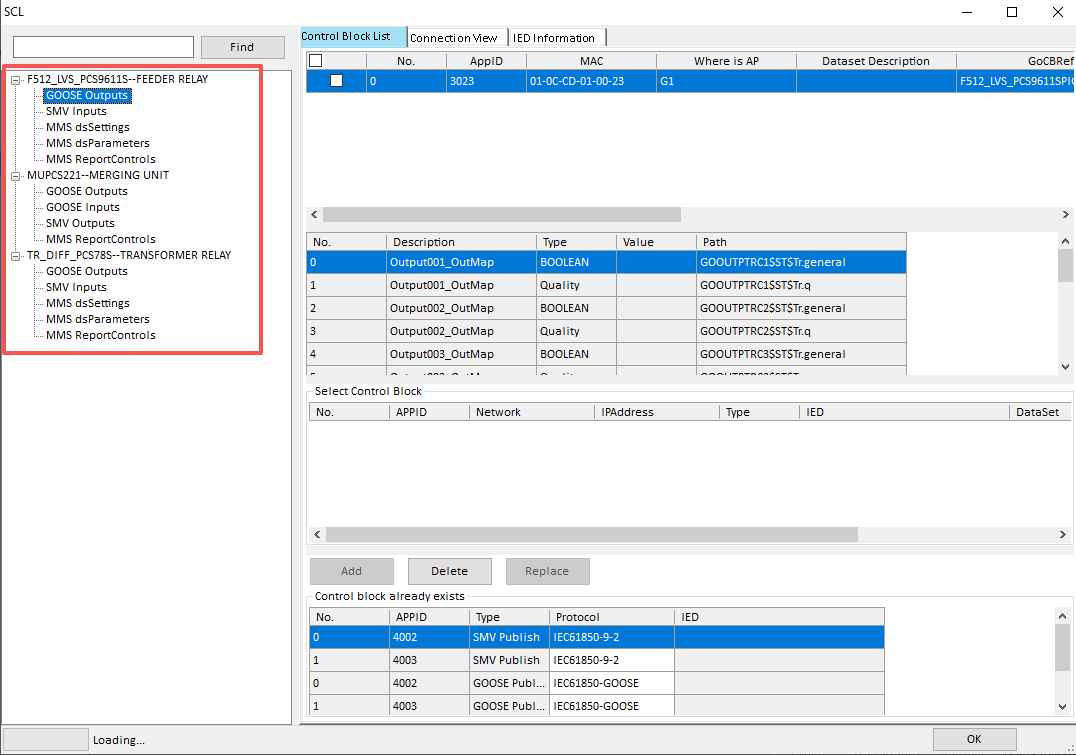
Task: Toggle the select-all checkbox in the table header
Action: tap(316, 60)
